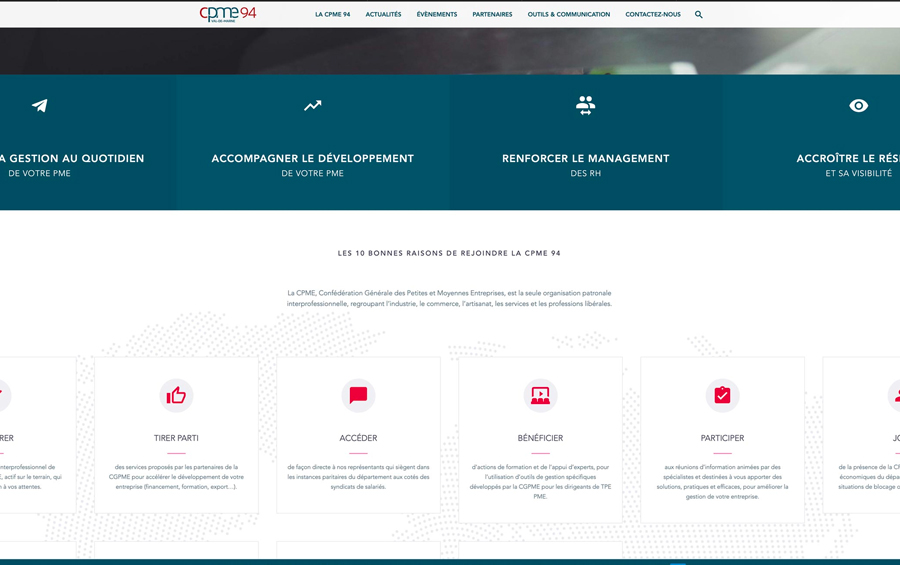
Task: Click the Accéder card title
Action: point(358,438)
